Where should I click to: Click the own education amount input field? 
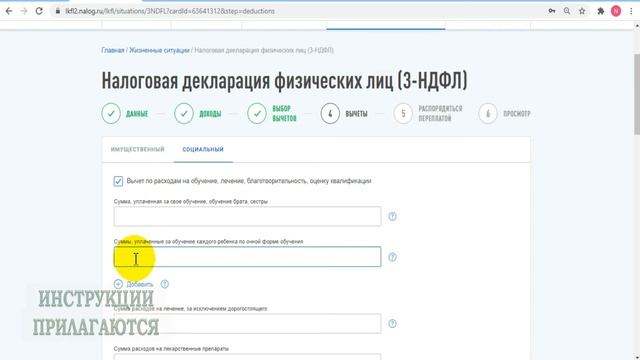[247, 216]
